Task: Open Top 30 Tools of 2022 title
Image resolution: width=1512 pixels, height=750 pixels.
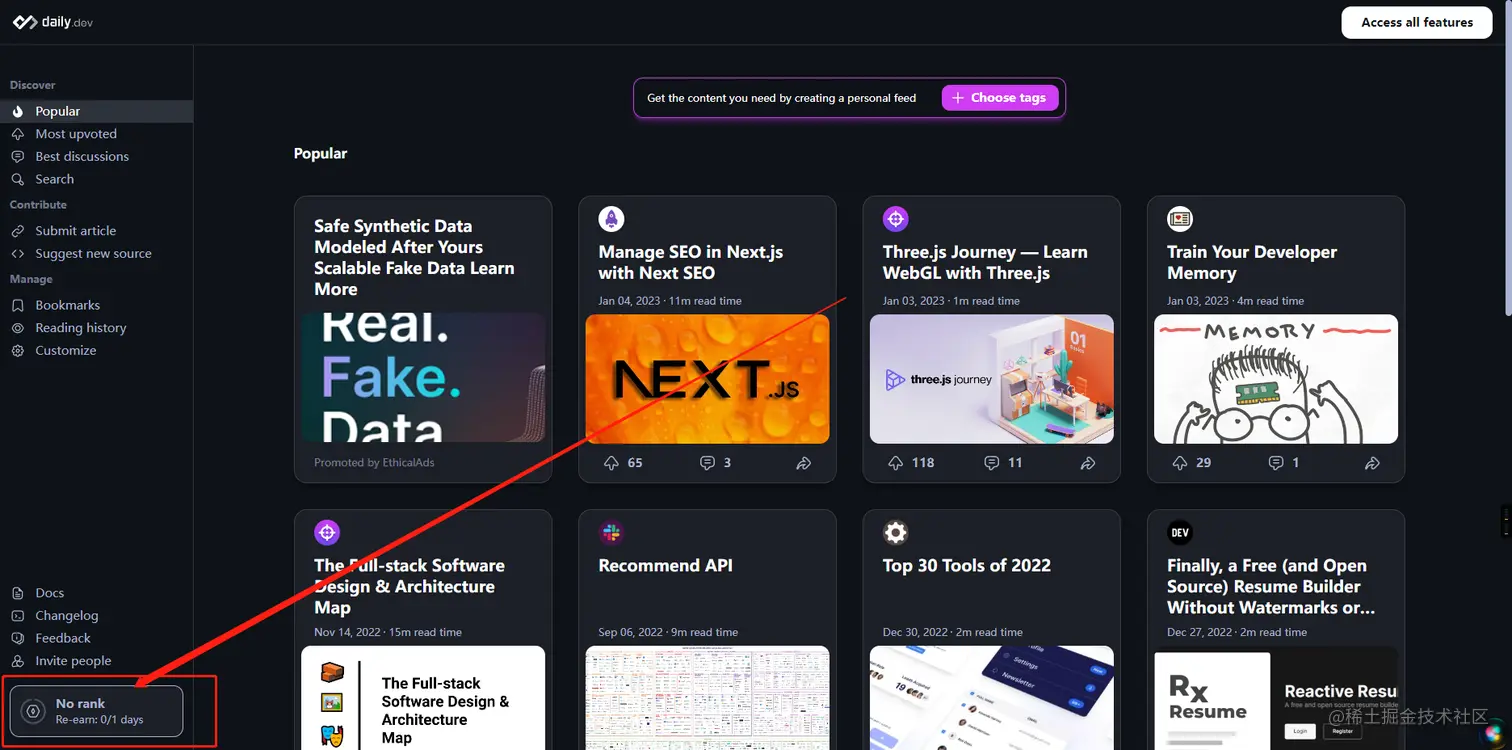Action: coord(966,565)
